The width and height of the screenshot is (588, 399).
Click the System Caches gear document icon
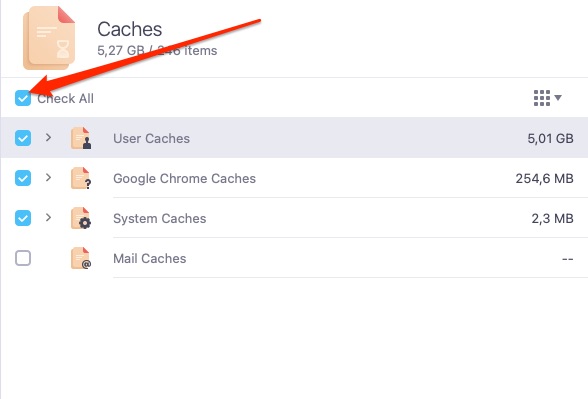[81, 218]
